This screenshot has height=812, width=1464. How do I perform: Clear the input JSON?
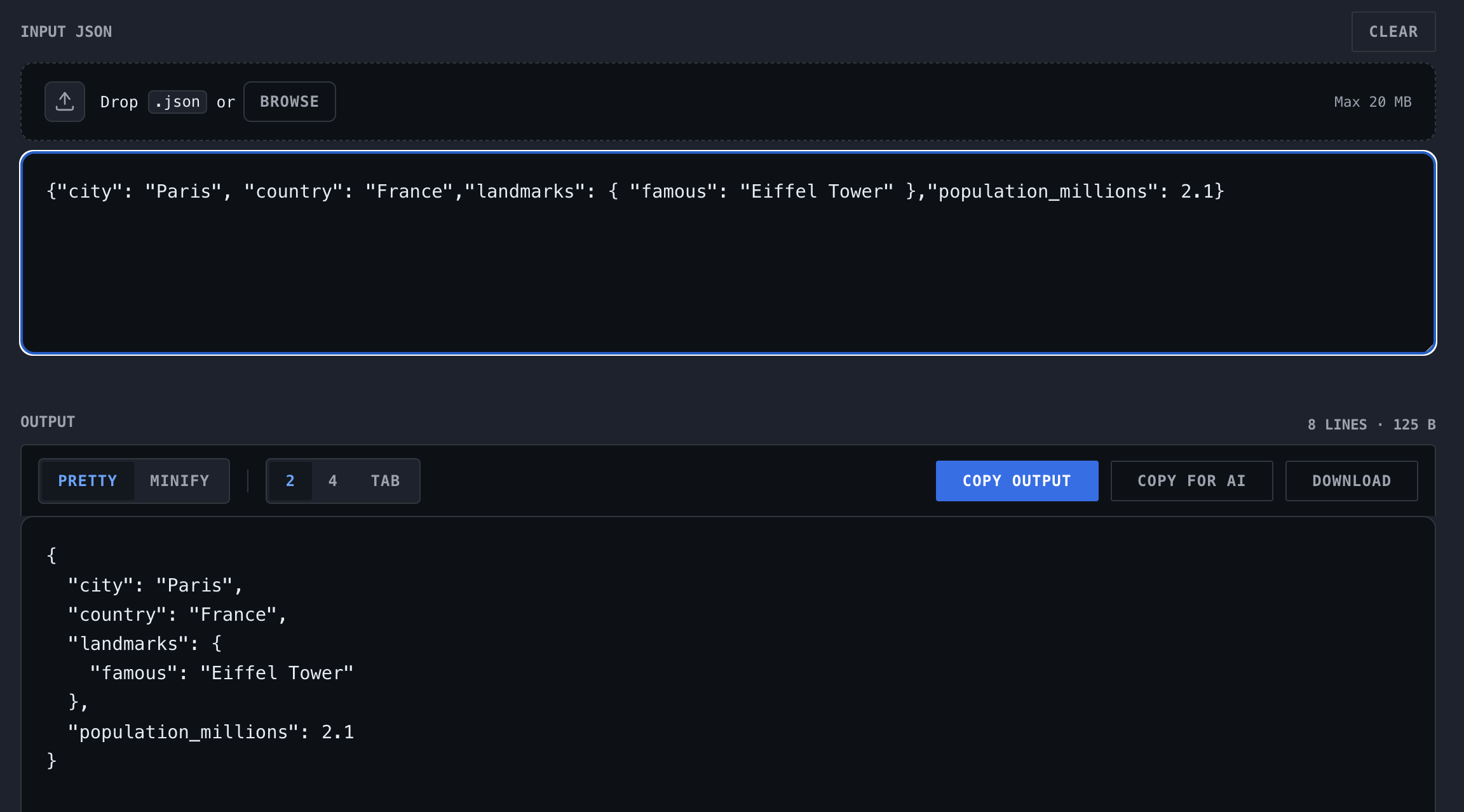click(1393, 31)
